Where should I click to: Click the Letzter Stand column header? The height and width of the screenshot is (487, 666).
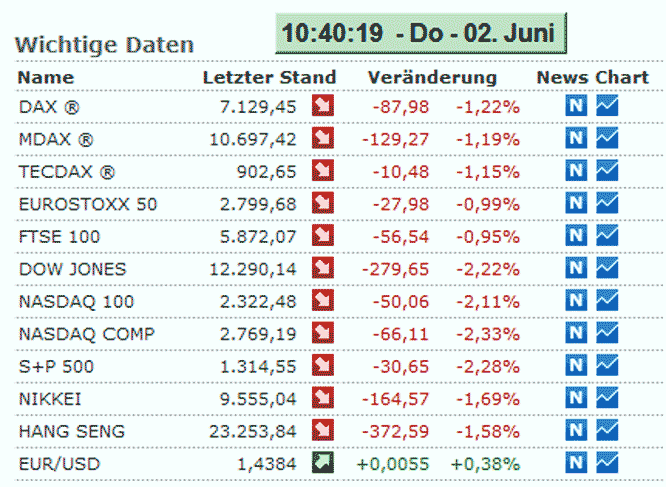tap(269, 77)
